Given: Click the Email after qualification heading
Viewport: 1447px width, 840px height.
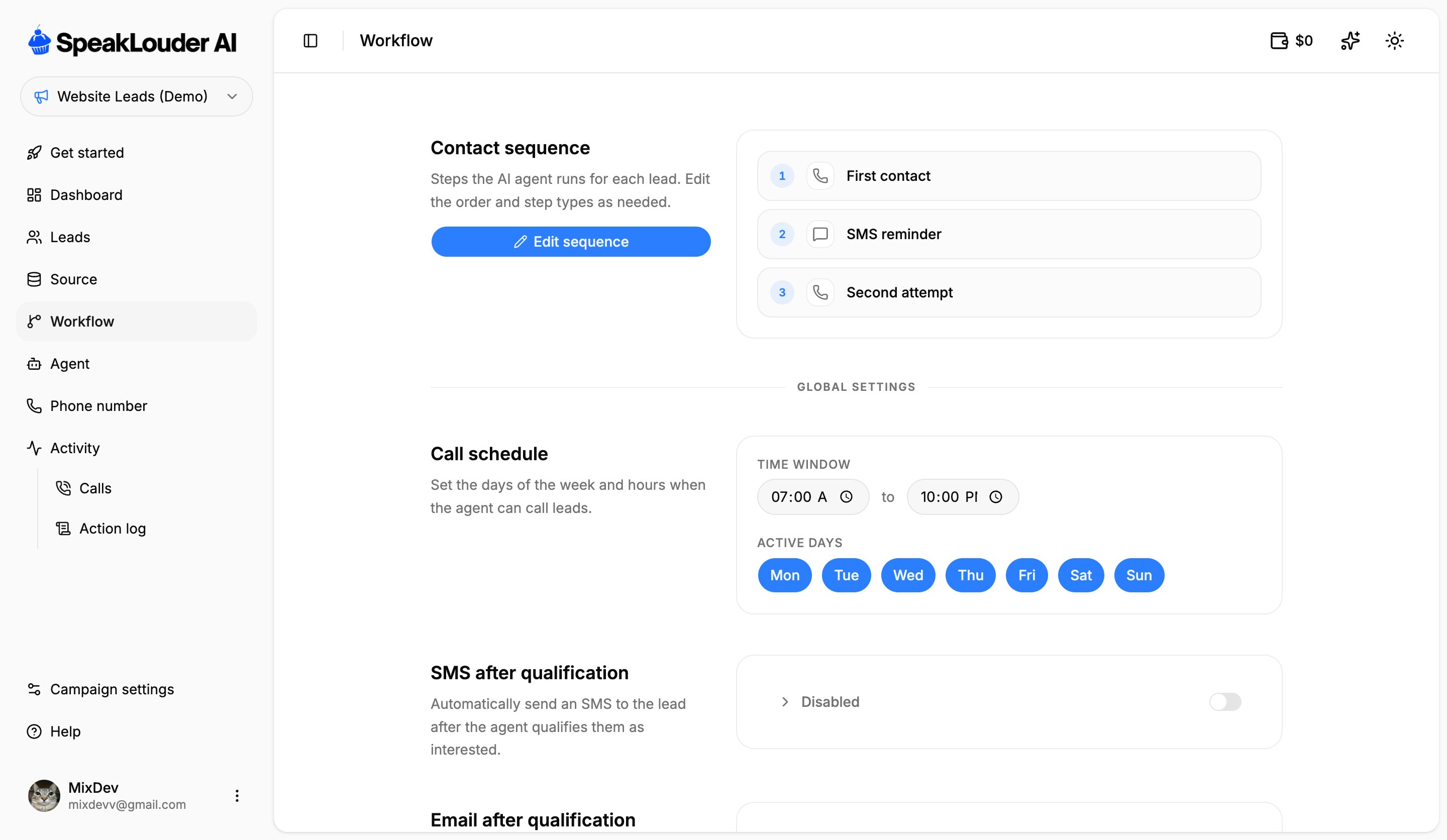Looking at the screenshot, I should coord(533,820).
